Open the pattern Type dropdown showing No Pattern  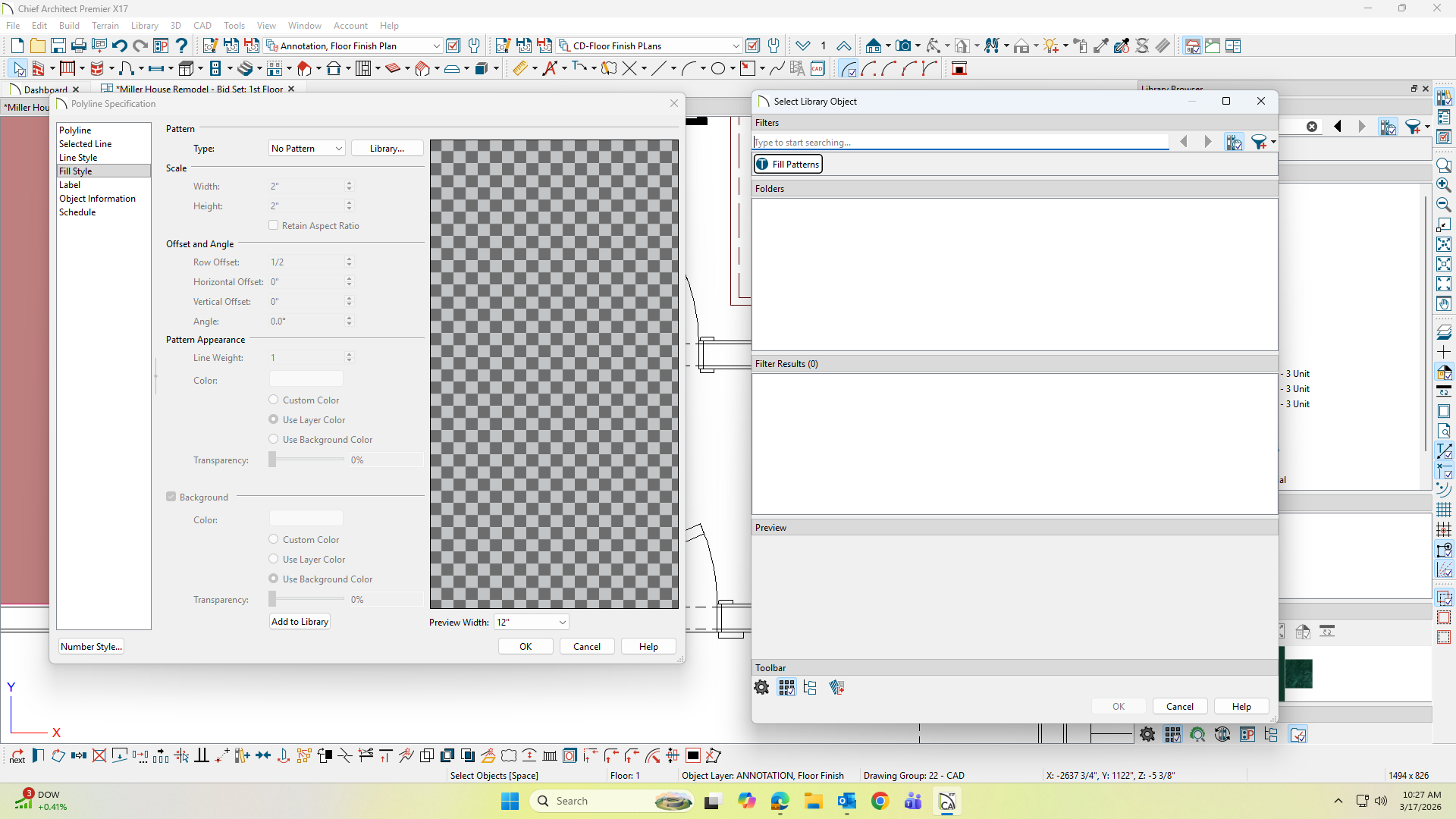click(307, 149)
